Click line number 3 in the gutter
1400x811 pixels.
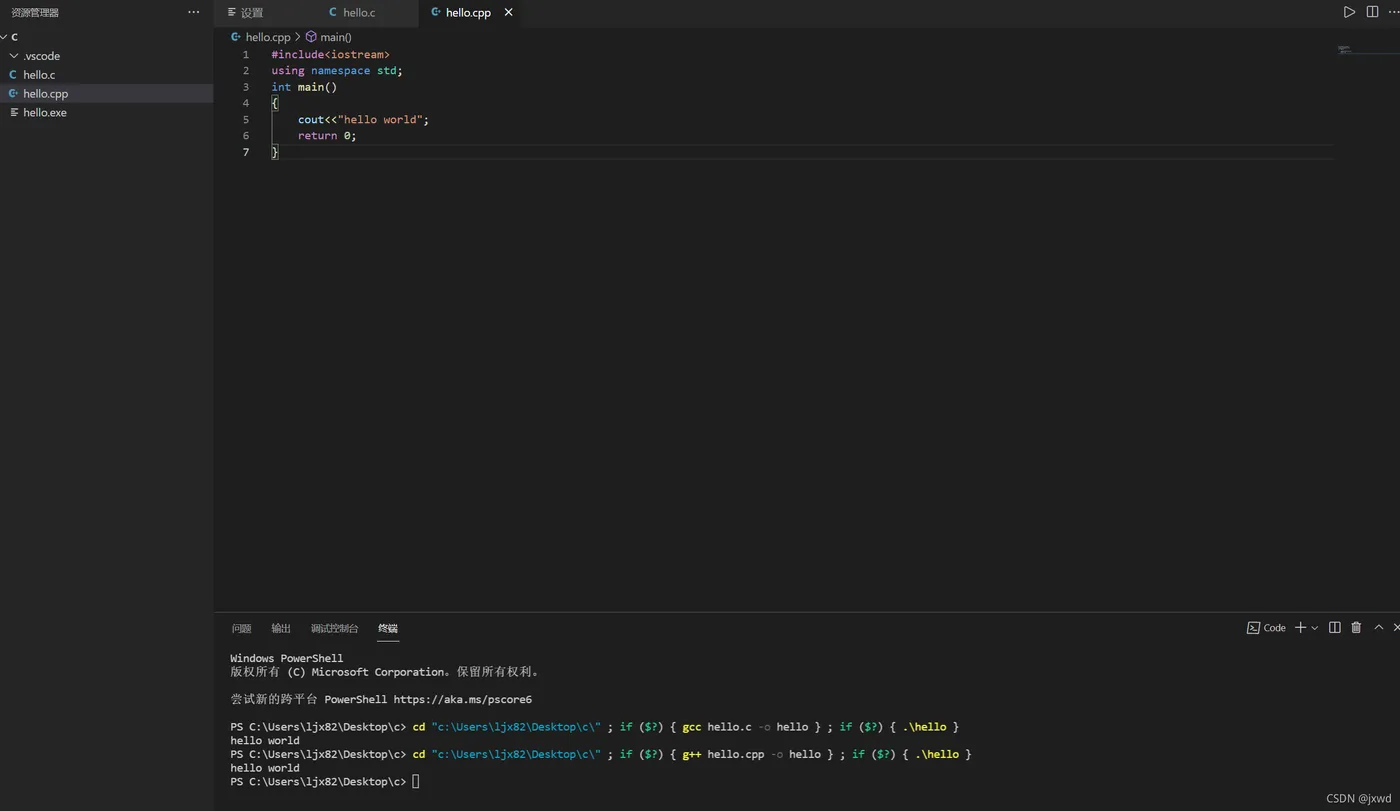pos(245,87)
